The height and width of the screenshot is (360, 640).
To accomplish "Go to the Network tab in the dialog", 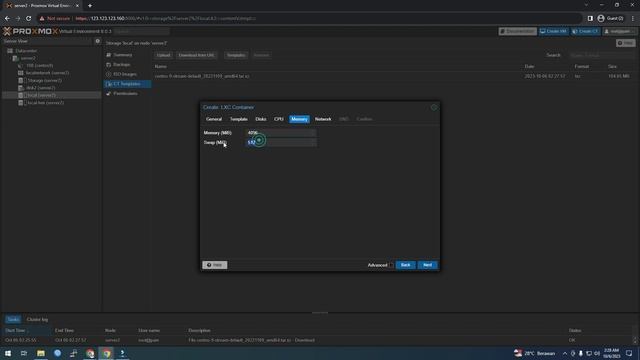I will [323, 119].
